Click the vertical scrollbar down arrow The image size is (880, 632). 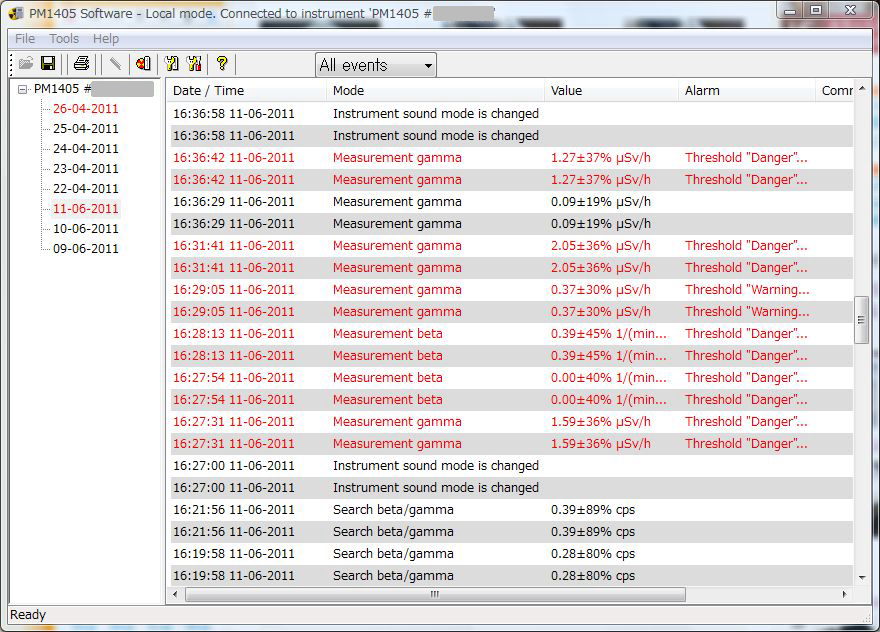[861, 578]
